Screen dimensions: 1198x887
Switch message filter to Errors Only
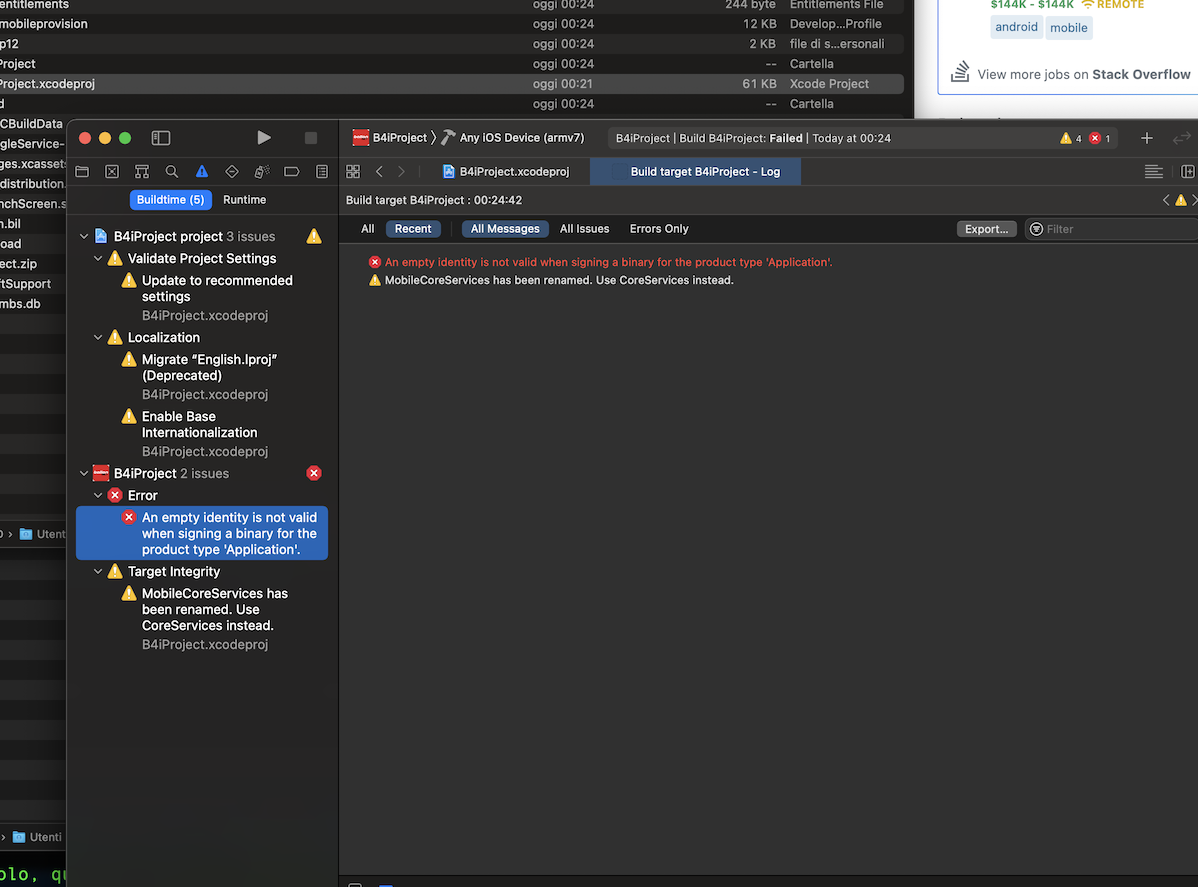click(x=658, y=228)
